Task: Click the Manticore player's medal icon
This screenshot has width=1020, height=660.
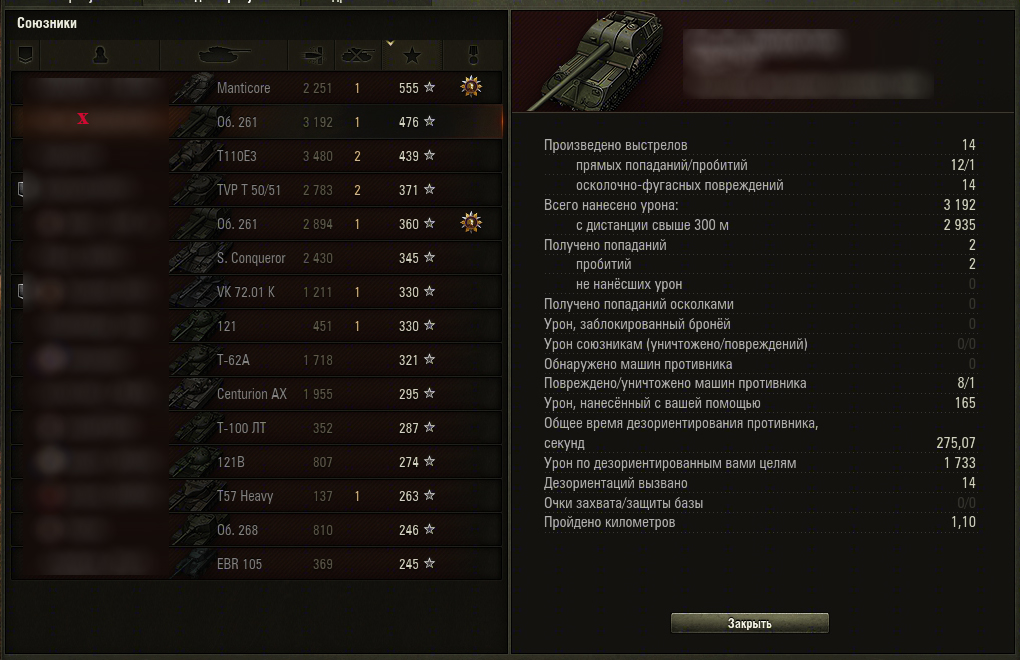Action: click(x=471, y=86)
